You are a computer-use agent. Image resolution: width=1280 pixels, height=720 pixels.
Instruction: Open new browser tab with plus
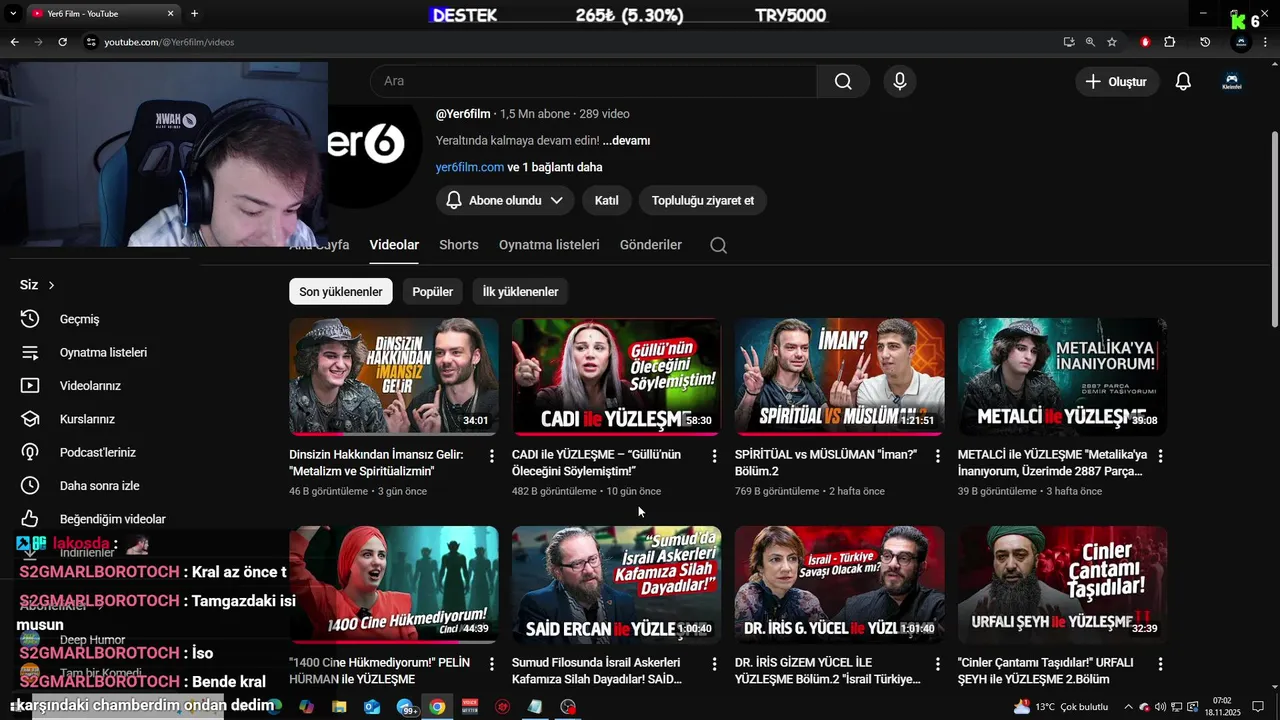(x=194, y=13)
